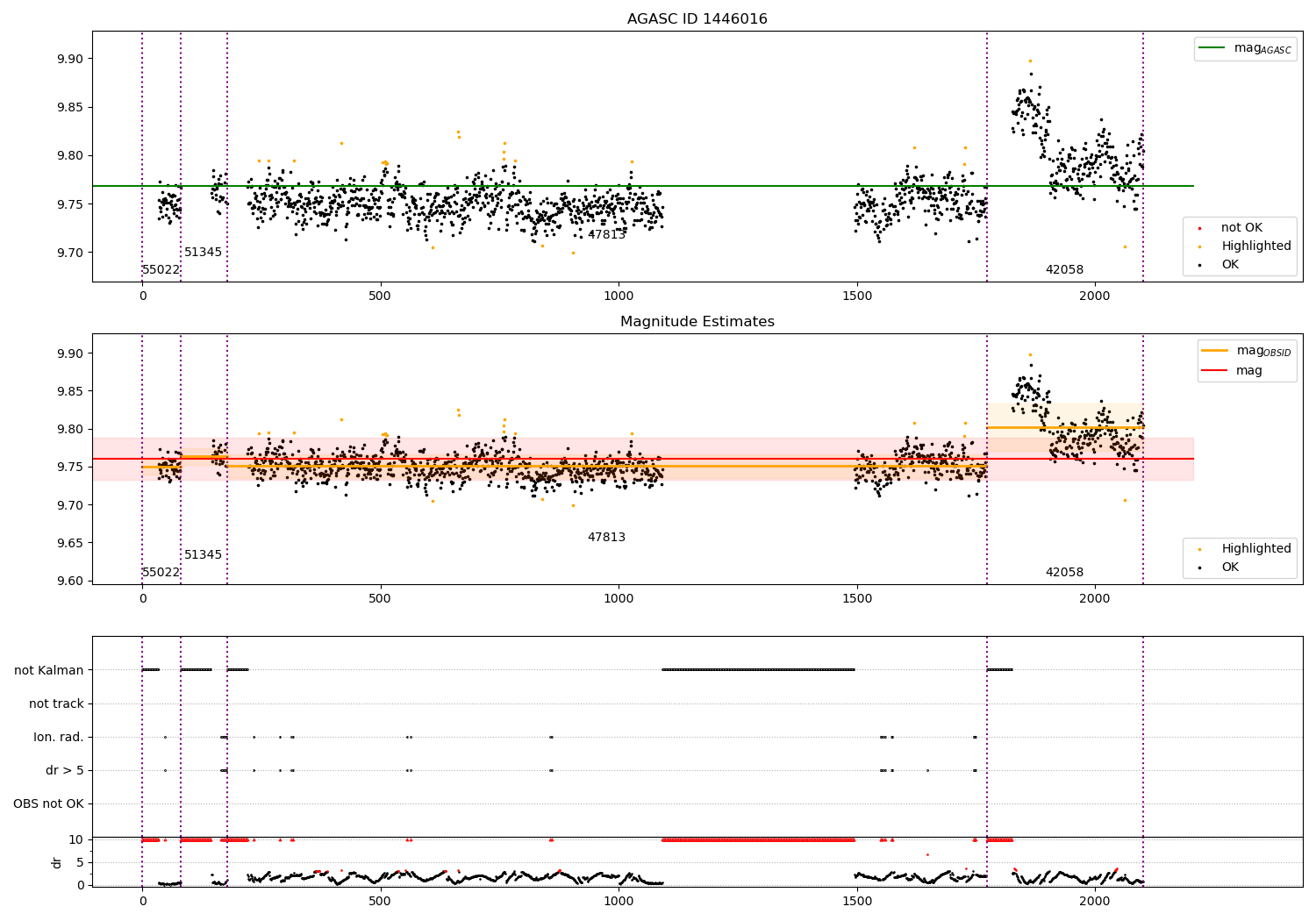The image size is (1316, 921).
Task: Select the 'OBS not OK' axis label
Action: (x=48, y=803)
